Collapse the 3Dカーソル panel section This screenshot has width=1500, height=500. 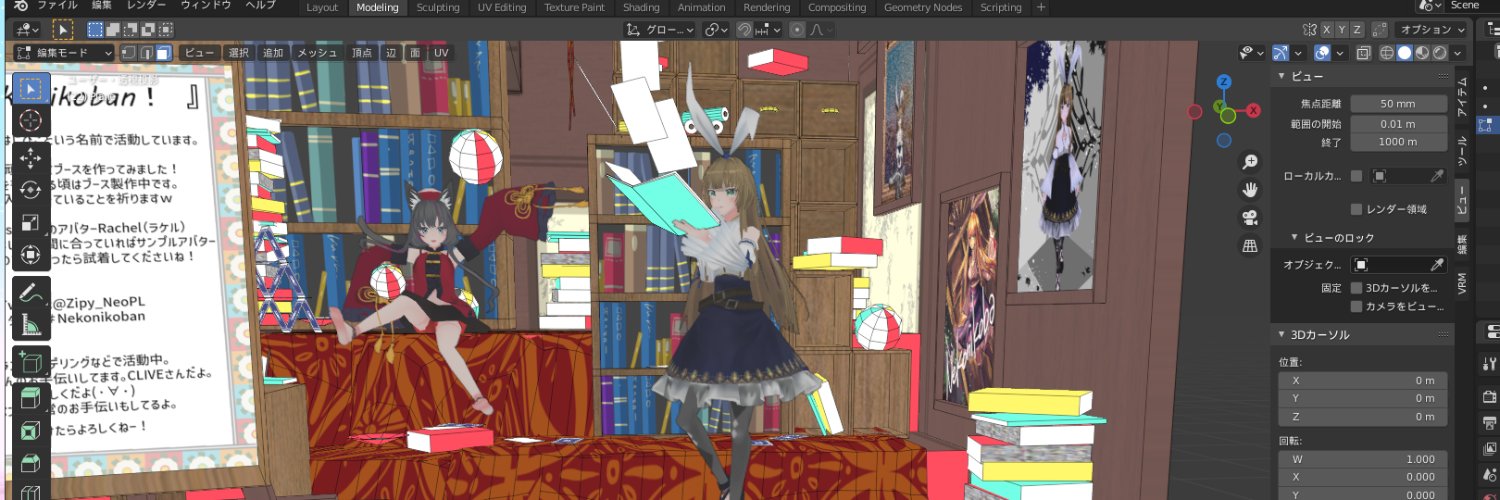pos(1281,334)
